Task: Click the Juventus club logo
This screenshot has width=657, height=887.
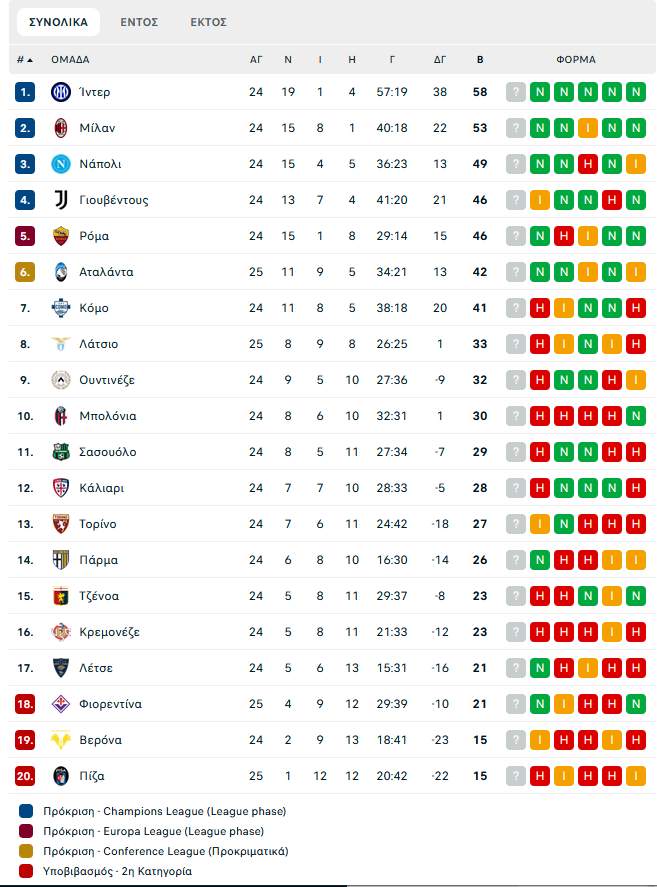Action: coord(60,200)
